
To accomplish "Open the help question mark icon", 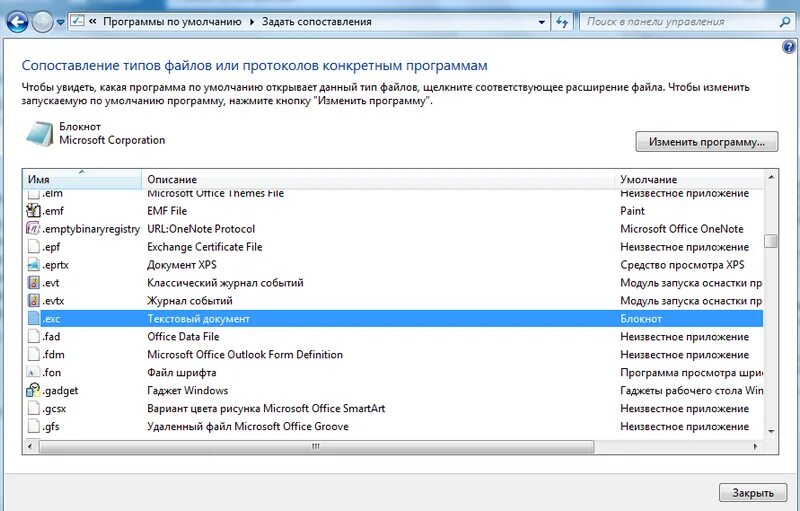I will pos(788,47).
